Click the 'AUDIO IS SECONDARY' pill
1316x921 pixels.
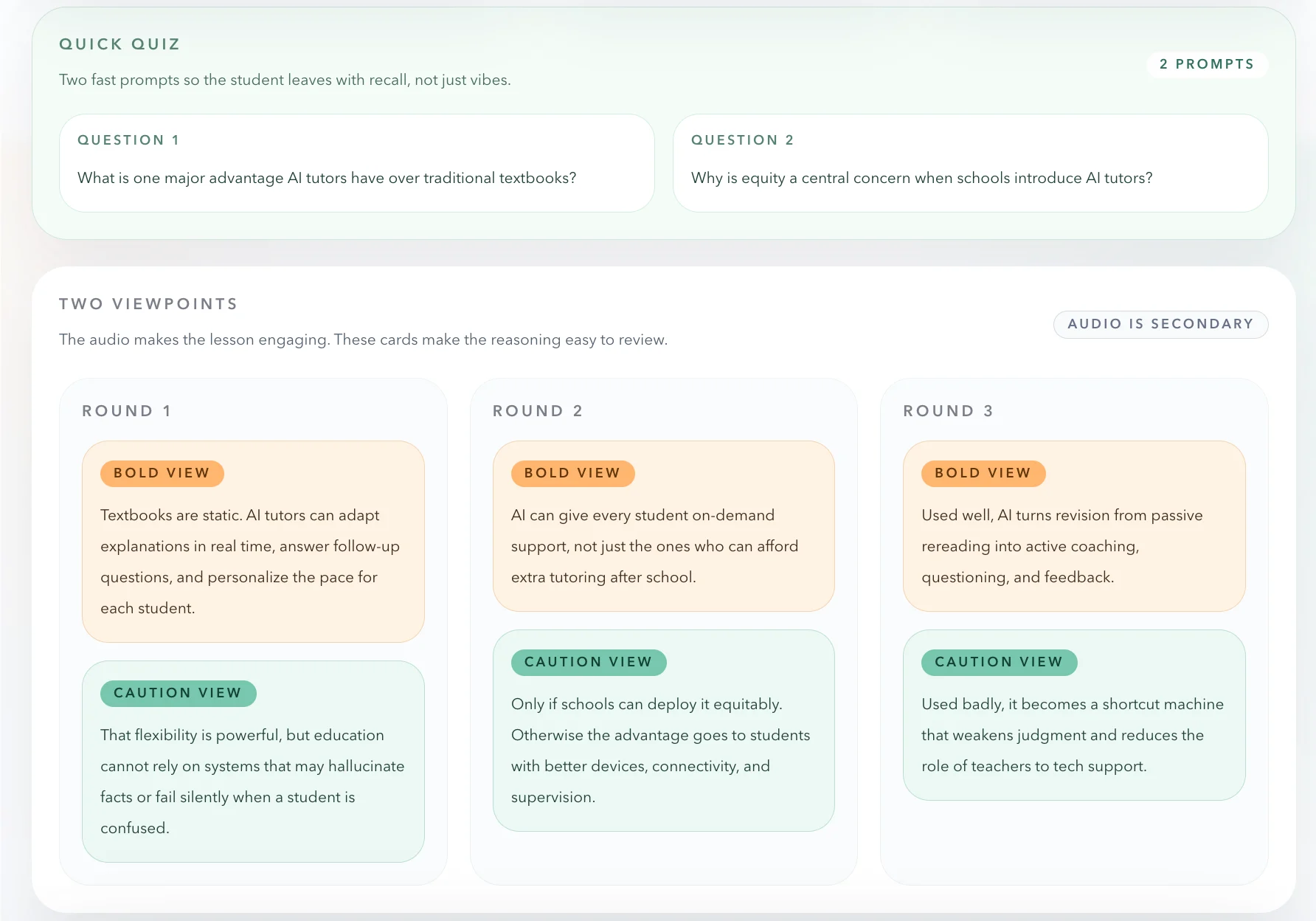[x=1160, y=324]
